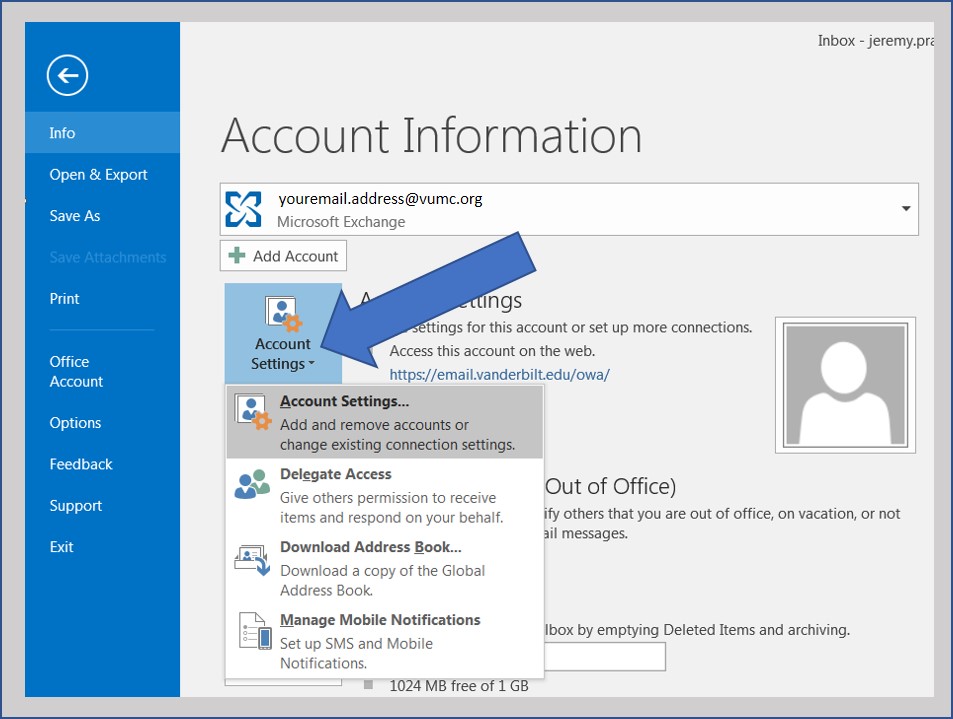Select Manage Mobile Notifications entry
The height and width of the screenshot is (719, 953).
pyautogui.click(x=385, y=641)
